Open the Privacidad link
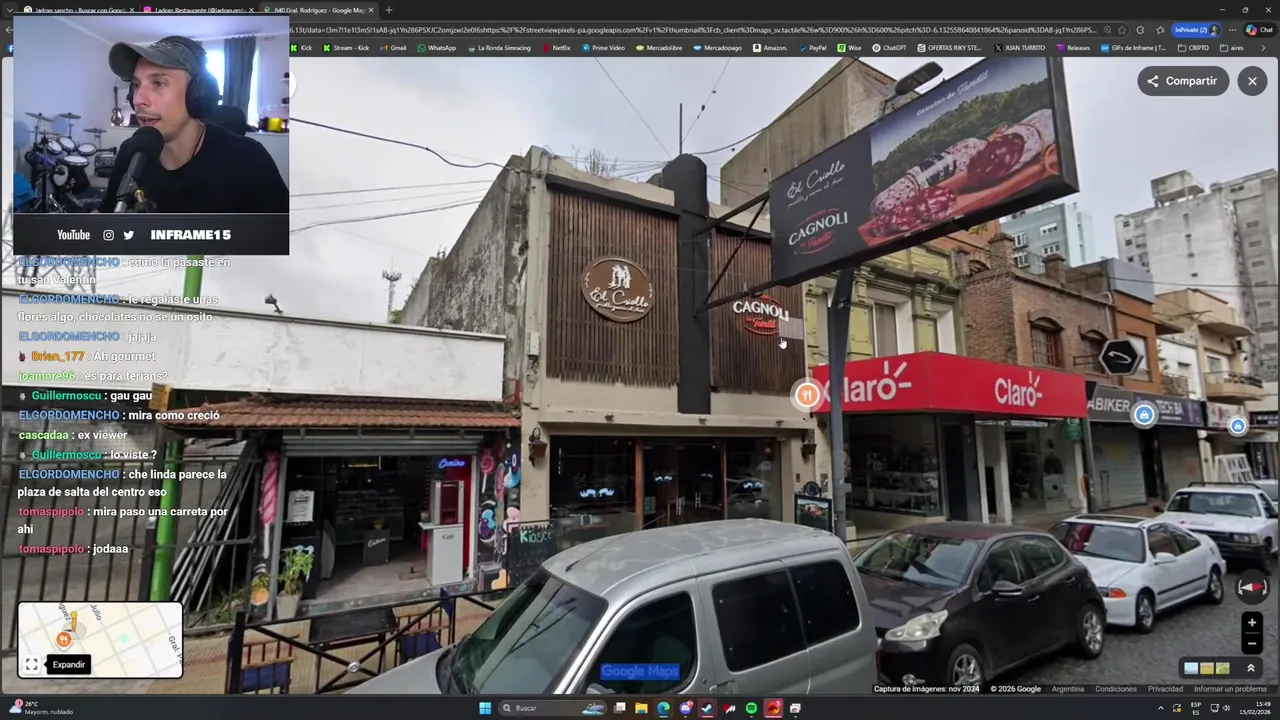Viewport: 1280px width, 720px height. click(1165, 689)
